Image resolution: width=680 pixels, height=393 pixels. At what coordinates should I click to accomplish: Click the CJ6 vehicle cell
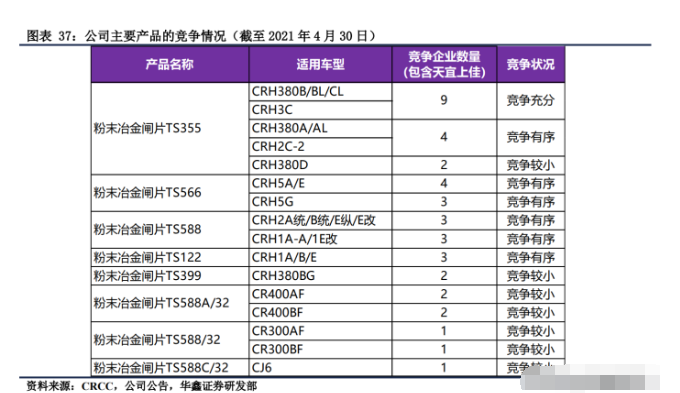[x=320, y=368]
